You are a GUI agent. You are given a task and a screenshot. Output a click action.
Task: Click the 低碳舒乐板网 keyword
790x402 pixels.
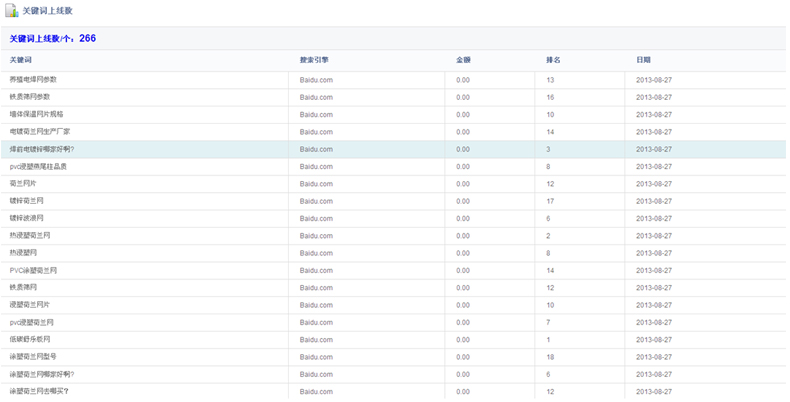coord(30,339)
